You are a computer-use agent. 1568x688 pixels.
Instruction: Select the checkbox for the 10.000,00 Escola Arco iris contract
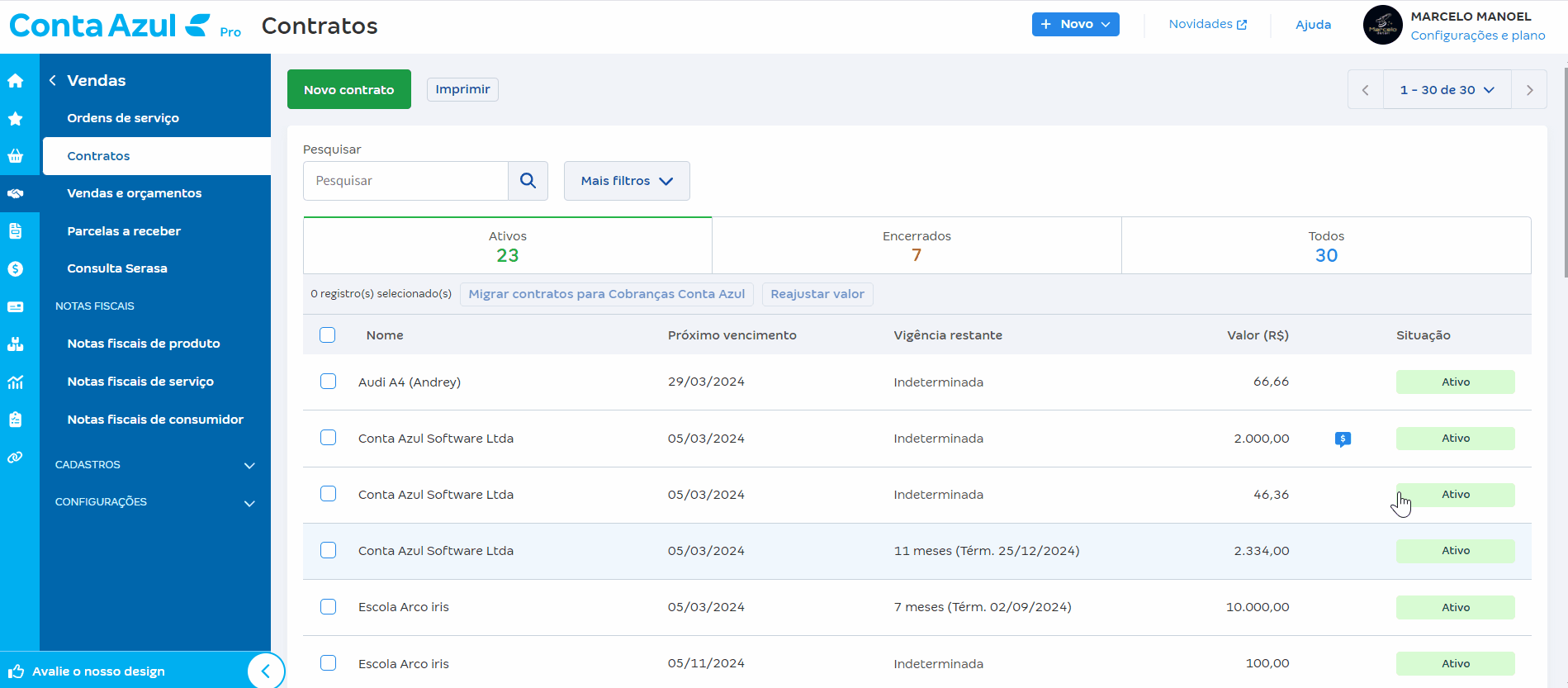pyautogui.click(x=328, y=606)
